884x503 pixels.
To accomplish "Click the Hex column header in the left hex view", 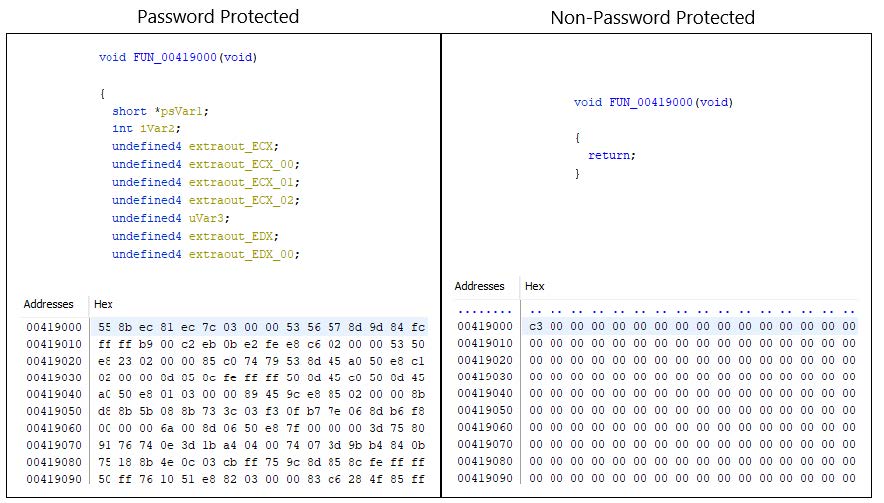I will (103, 304).
